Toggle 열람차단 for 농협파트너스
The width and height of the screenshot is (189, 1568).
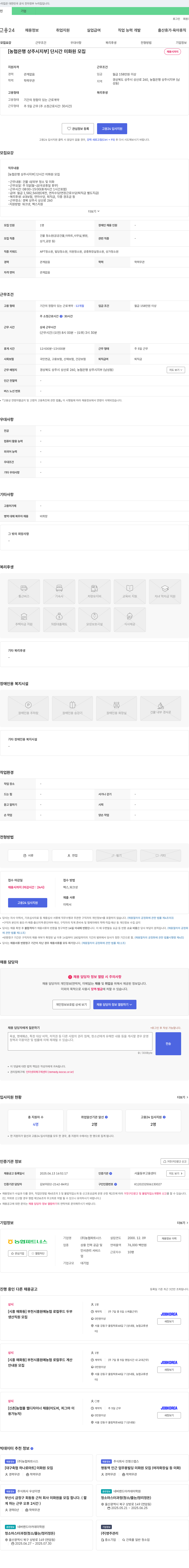[38, 1253]
